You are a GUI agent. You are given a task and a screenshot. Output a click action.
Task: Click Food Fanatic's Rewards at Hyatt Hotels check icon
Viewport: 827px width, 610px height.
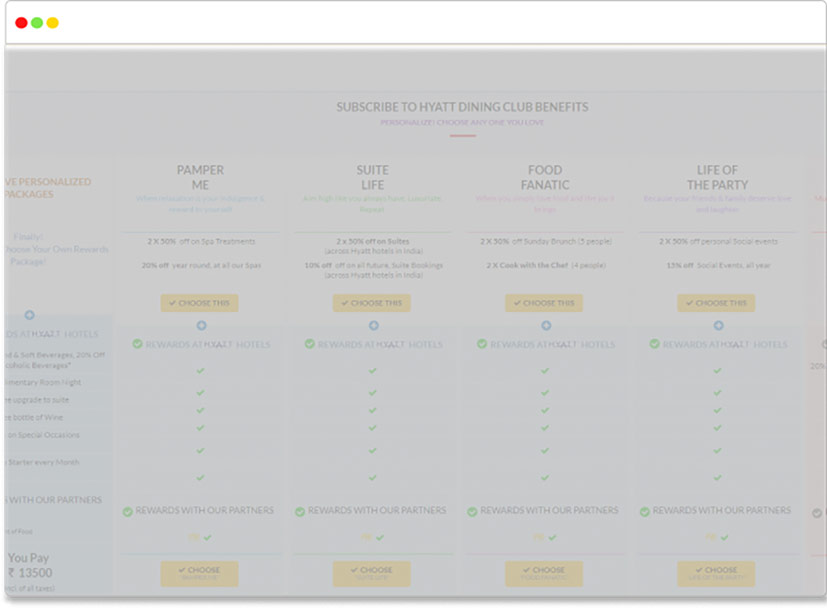pos(482,344)
